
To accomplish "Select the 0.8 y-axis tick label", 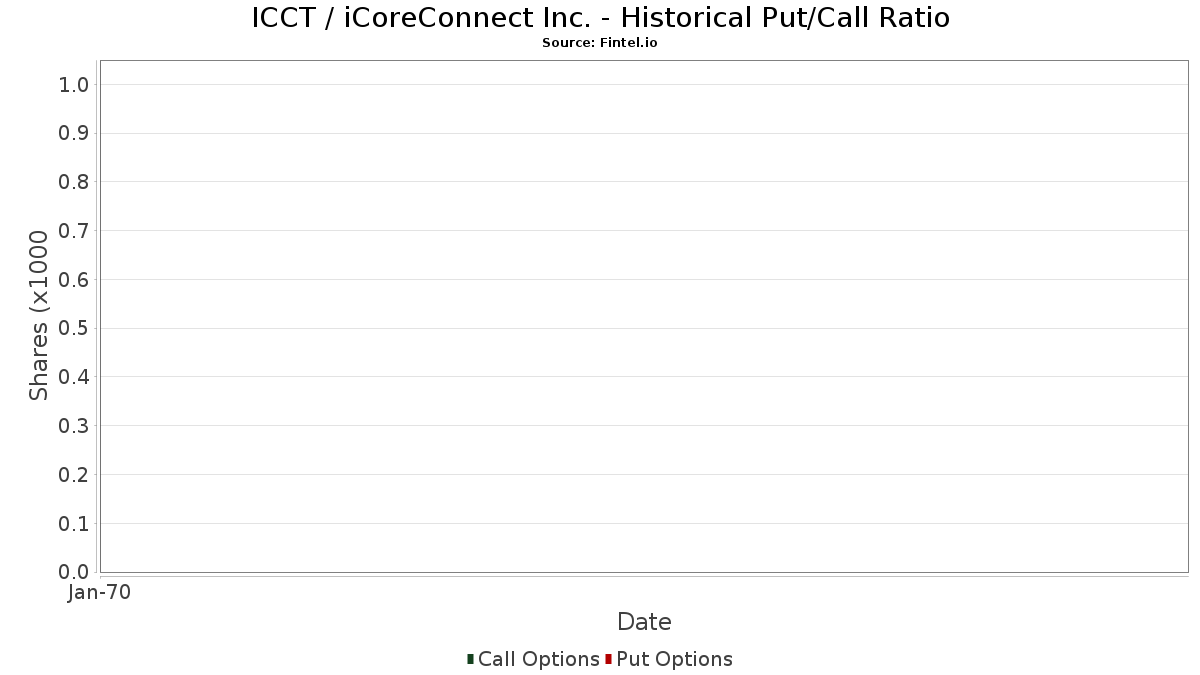I will 74,182.
